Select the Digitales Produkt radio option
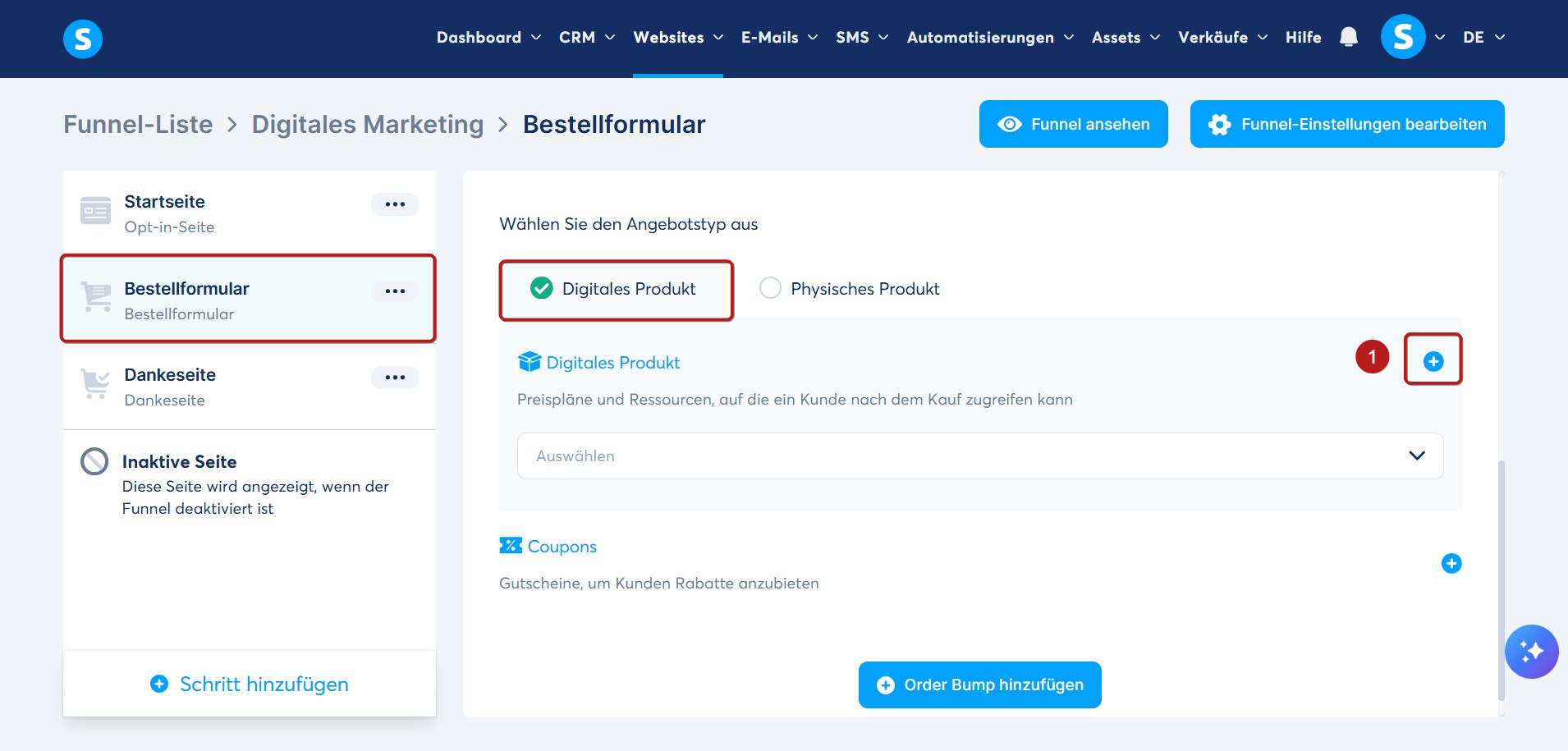This screenshot has height=751, width=1568. pos(541,288)
